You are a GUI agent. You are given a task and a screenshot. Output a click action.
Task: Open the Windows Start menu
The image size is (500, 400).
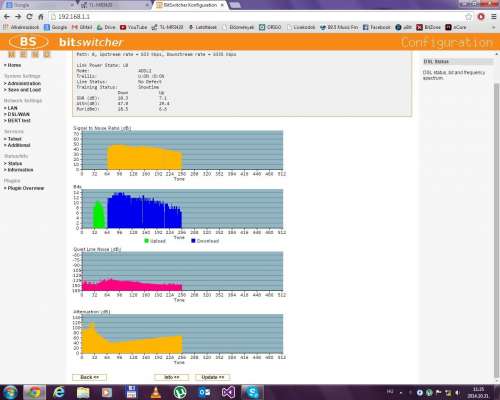point(10,392)
